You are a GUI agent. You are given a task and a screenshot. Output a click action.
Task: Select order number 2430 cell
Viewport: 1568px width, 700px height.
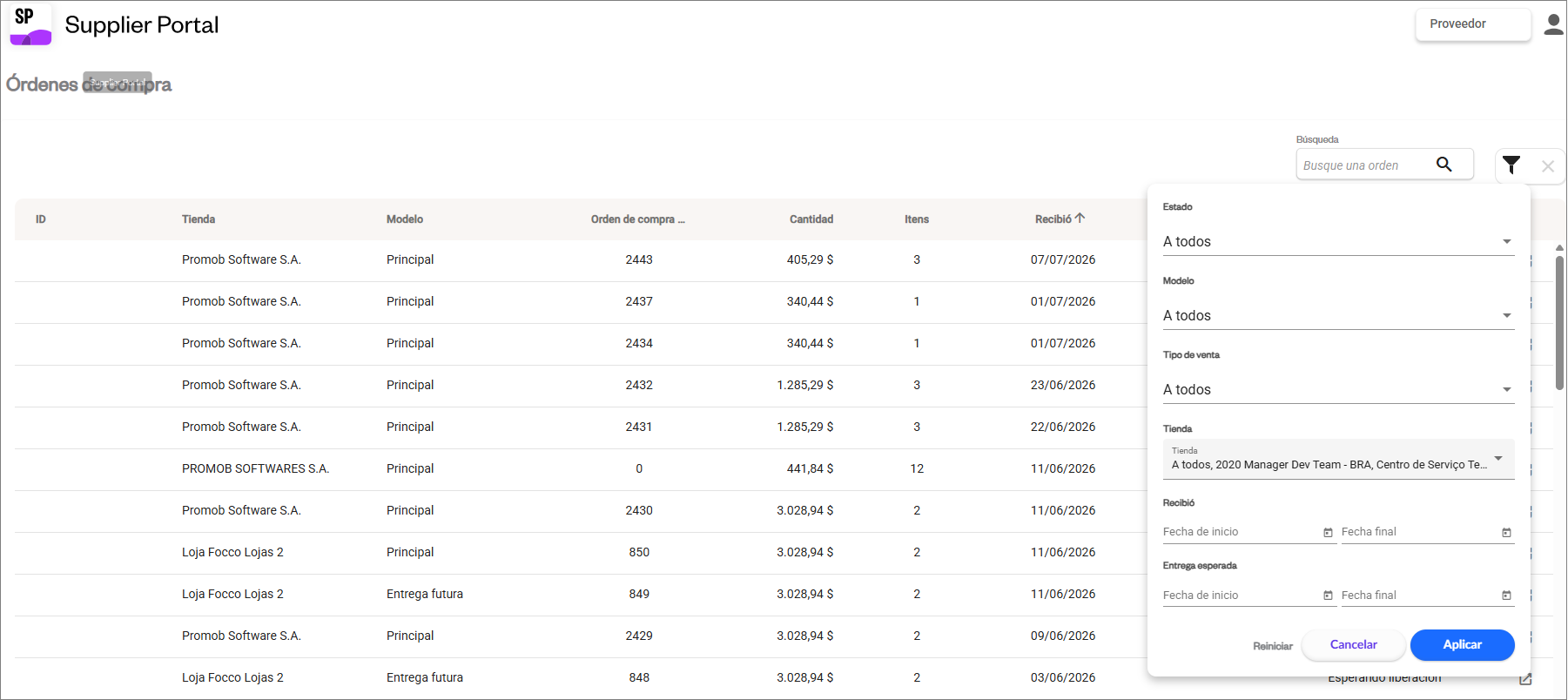[x=639, y=510]
